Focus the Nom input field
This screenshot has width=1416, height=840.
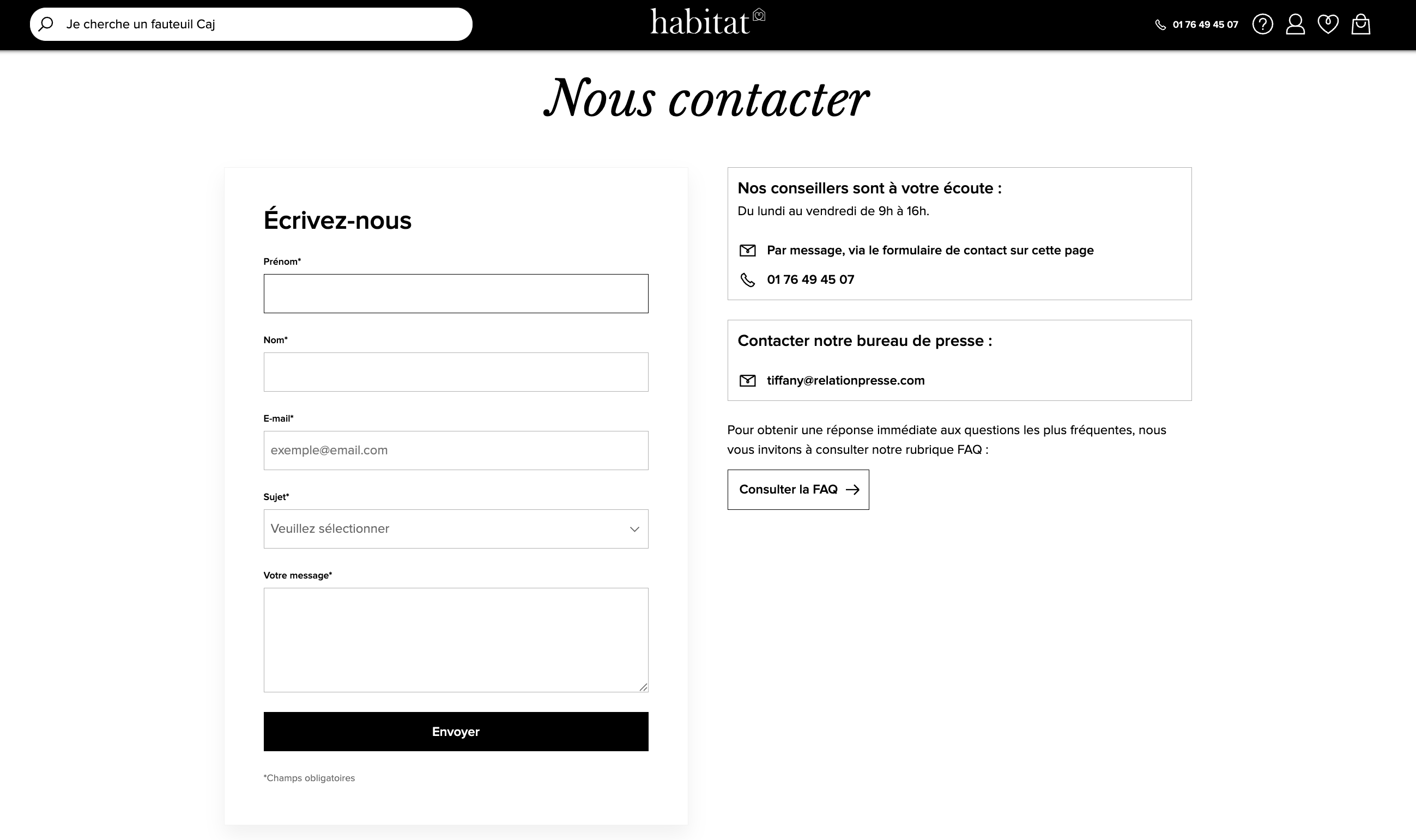(x=456, y=372)
